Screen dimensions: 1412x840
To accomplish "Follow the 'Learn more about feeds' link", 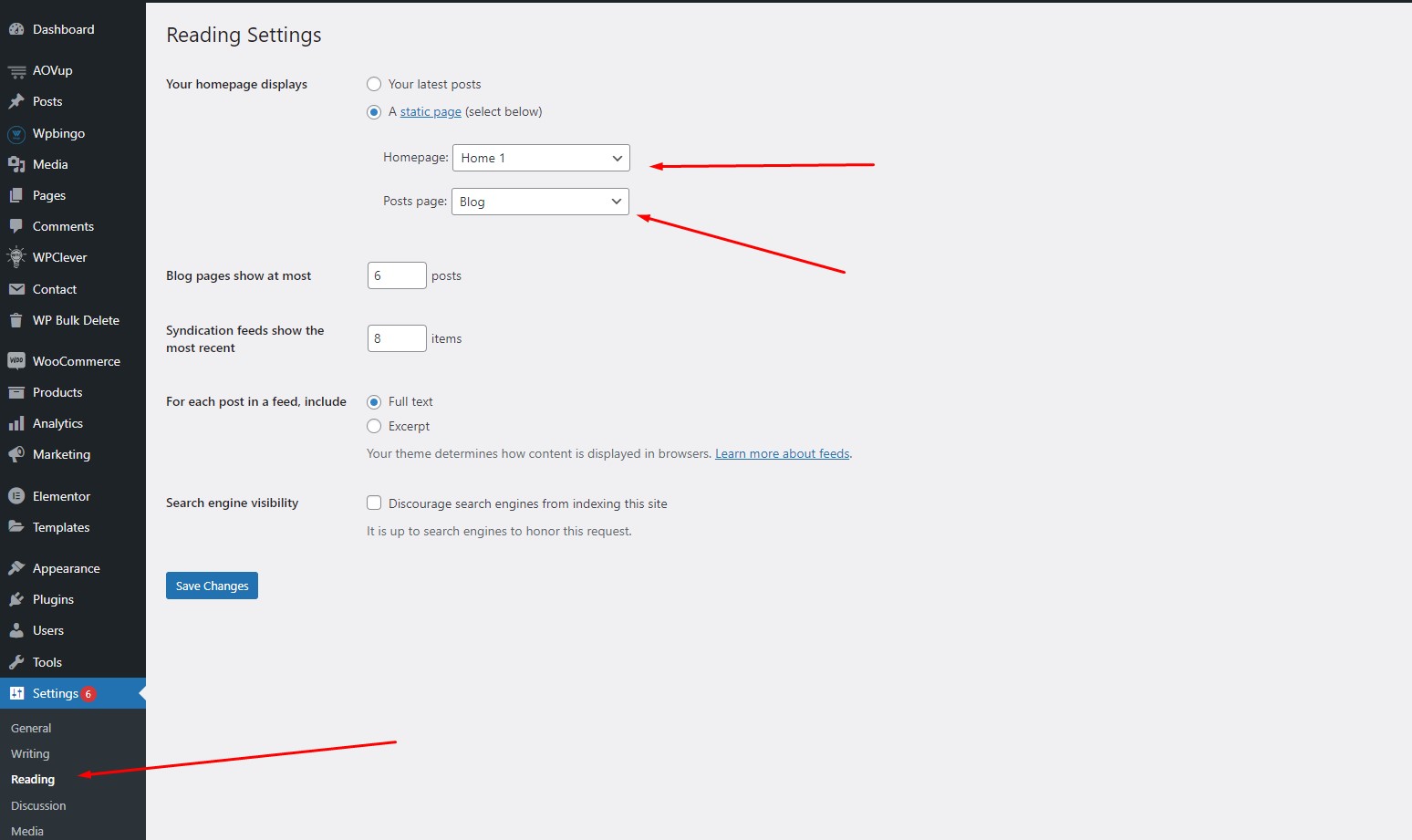I will coord(782,453).
